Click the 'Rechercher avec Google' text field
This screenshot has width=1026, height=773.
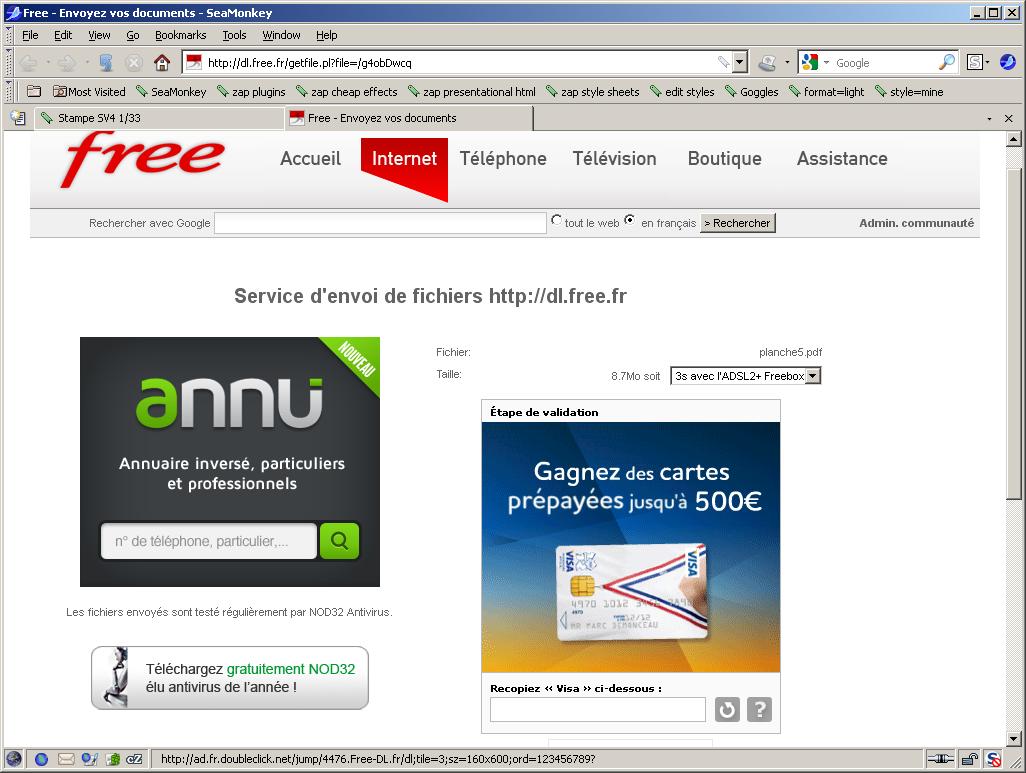[x=380, y=223]
